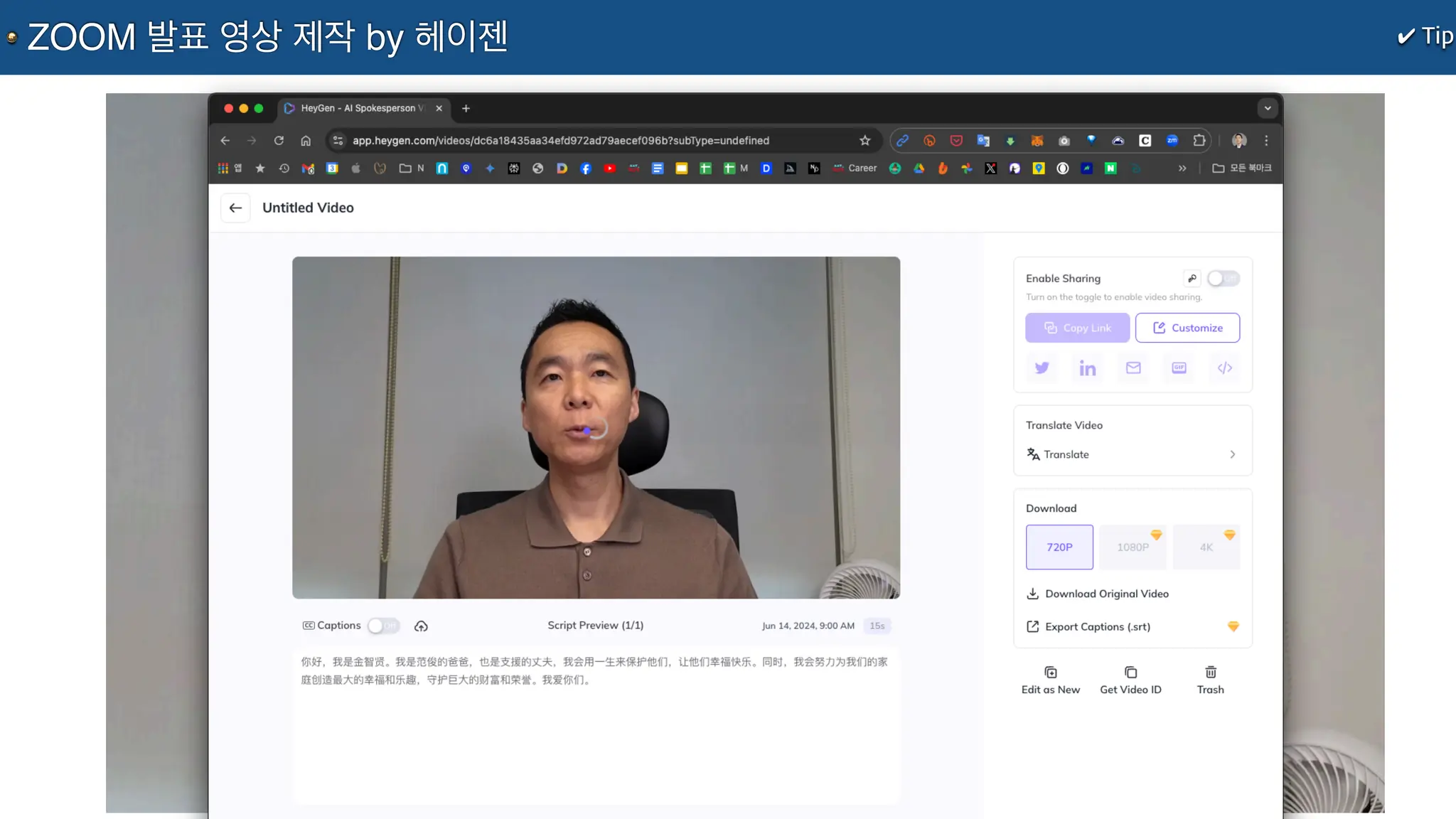
Task: Move the video to Trash
Action: [x=1210, y=680]
